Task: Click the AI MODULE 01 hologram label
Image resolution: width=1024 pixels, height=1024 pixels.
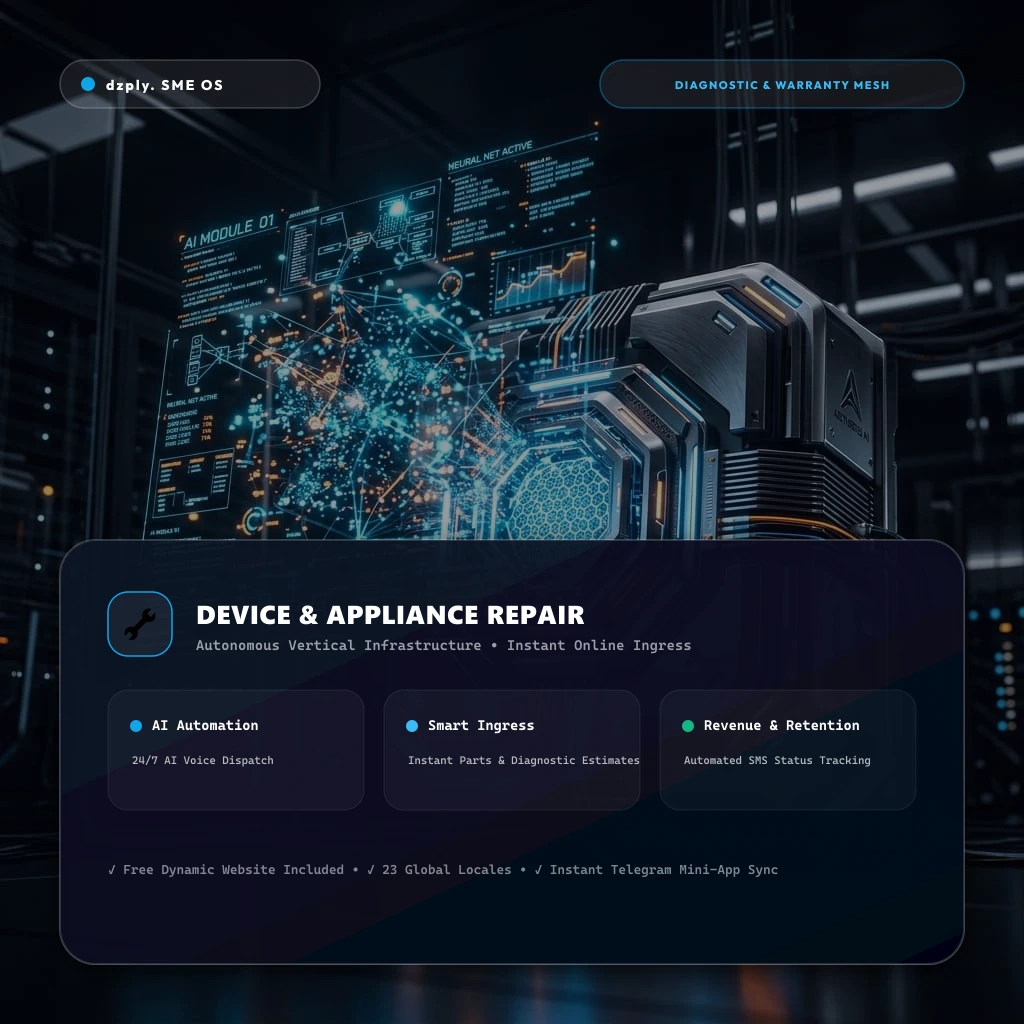Action: coord(229,232)
